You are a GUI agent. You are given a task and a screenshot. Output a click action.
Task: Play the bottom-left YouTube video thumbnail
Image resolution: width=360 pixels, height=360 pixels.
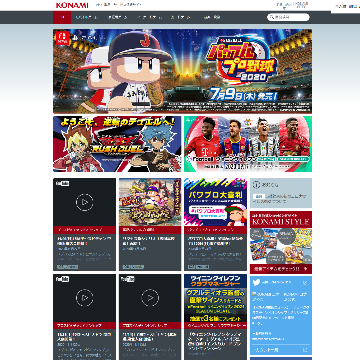(x=84, y=298)
